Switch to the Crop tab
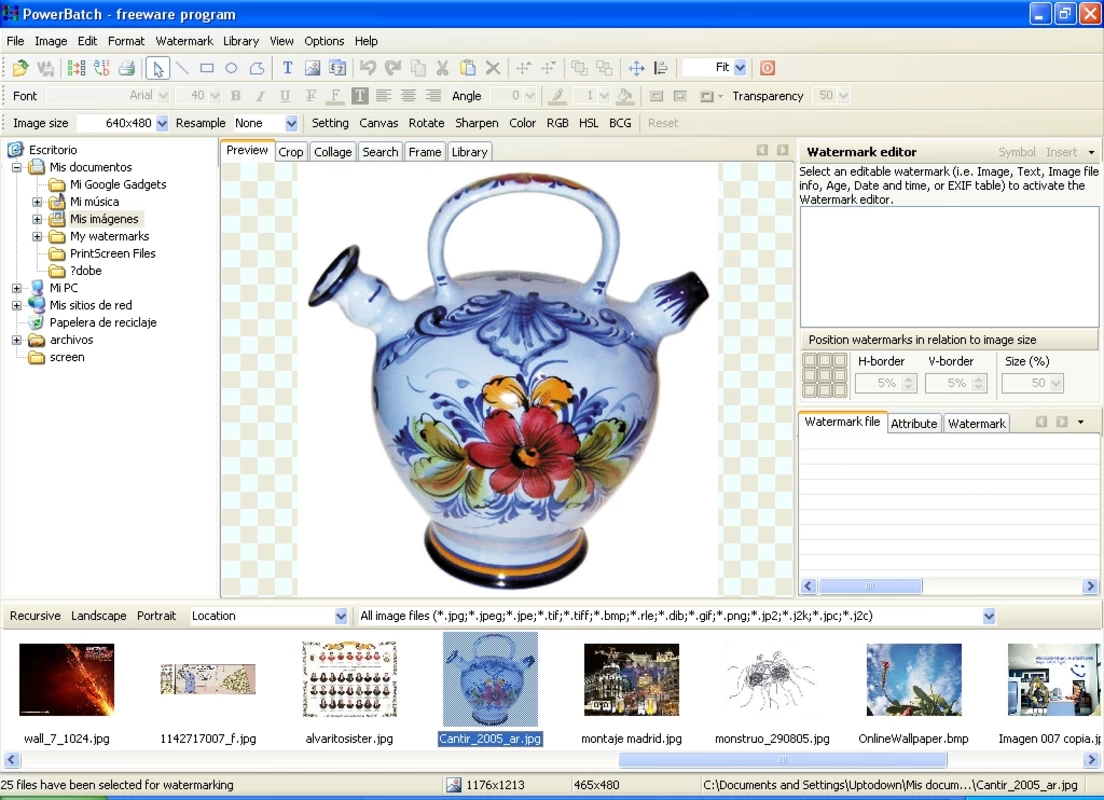 coord(291,152)
